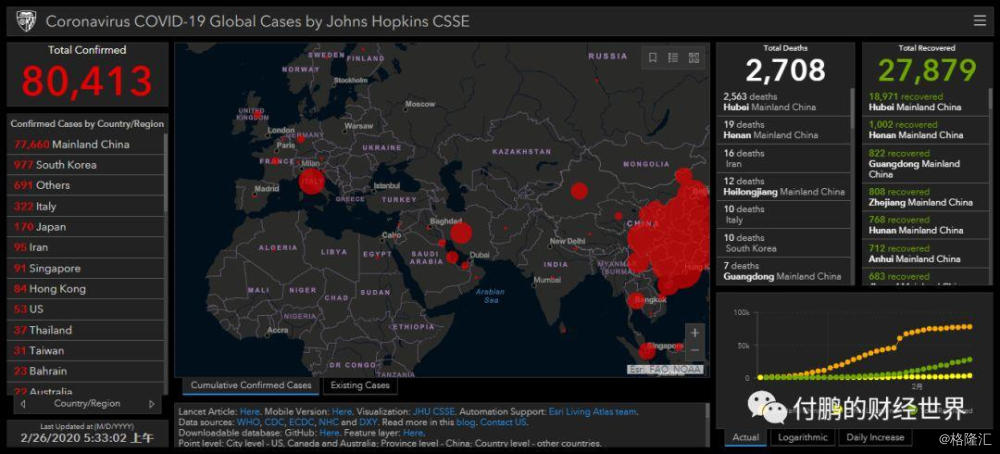Screen dimensions: 1000x454
Task: Open the CDC data source link
Action: 274,422
